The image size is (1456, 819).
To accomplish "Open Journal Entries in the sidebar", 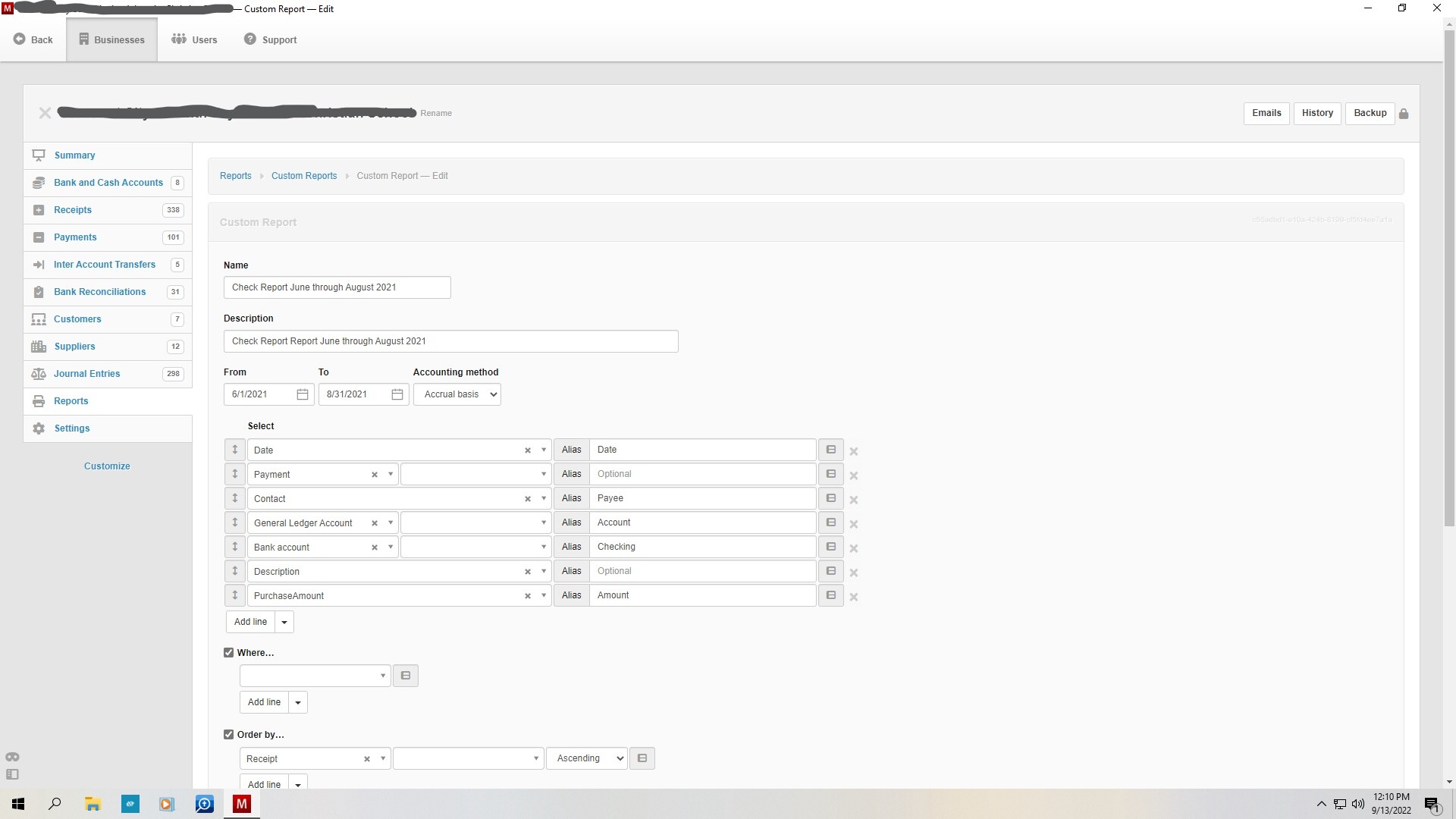I will [86, 374].
